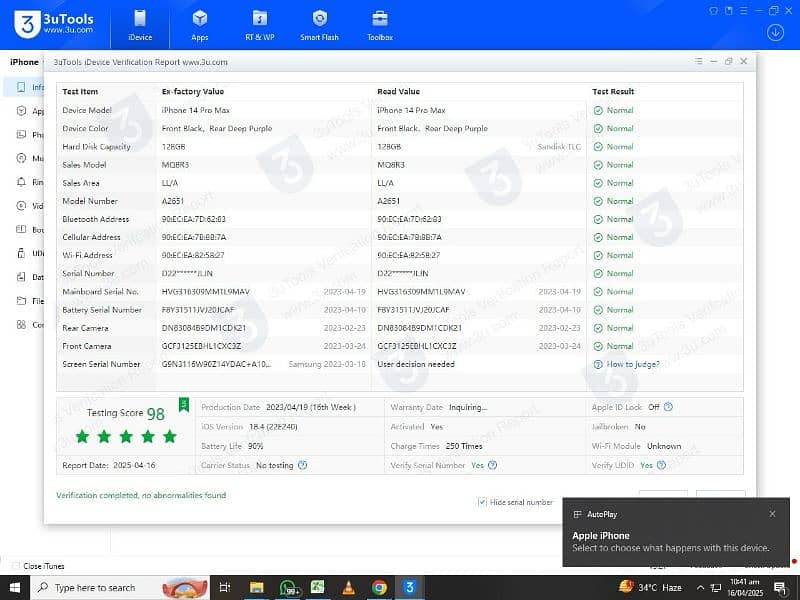Open the iDevice tab
The height and width of the screenshot is (600, 800).
[140, 24]
